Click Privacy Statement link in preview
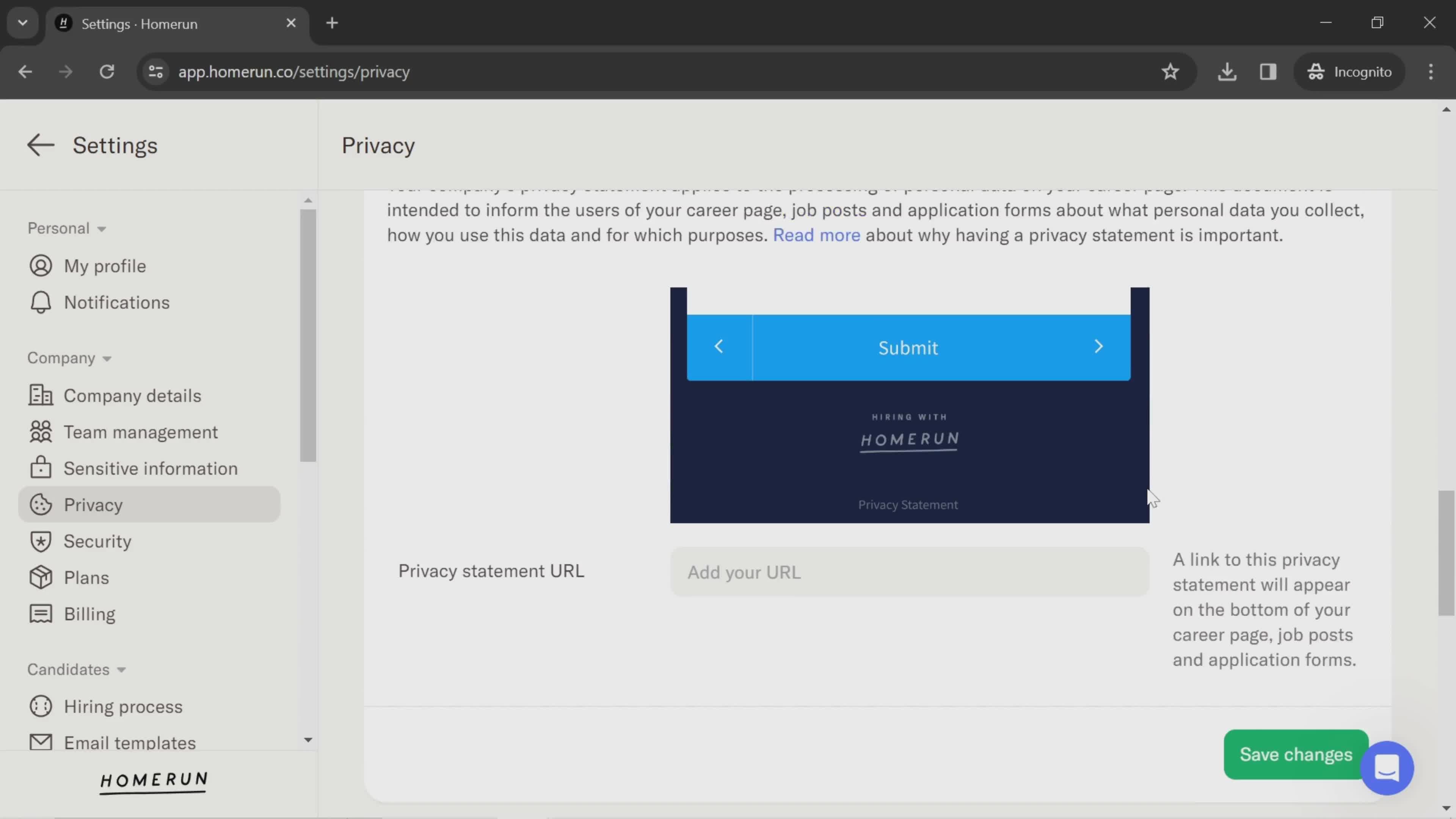The height and width of the screenshot is (819, 1456). coord(908,505)
